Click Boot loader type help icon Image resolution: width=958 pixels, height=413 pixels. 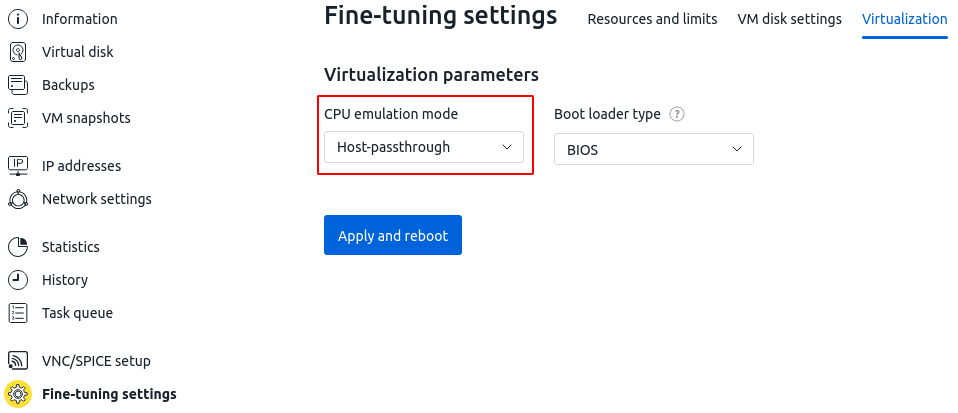(x=677, y=114)
